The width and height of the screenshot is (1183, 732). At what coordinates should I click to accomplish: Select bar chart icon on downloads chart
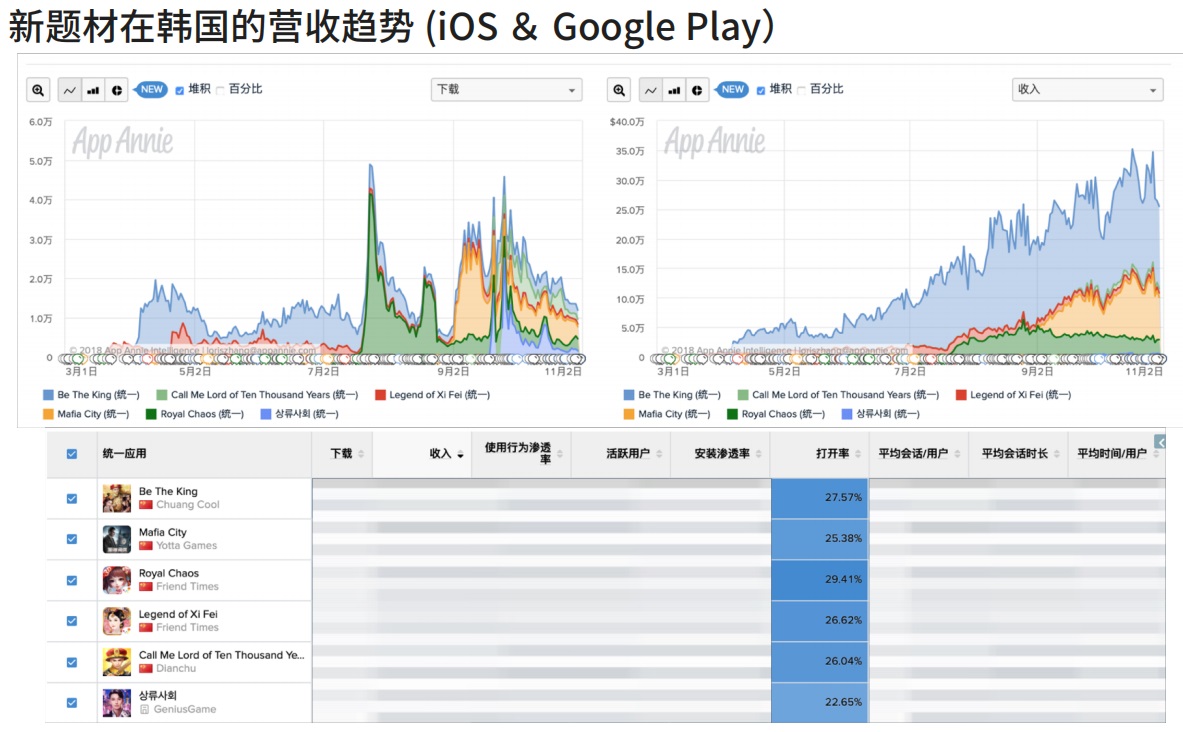tap(93, 90)
